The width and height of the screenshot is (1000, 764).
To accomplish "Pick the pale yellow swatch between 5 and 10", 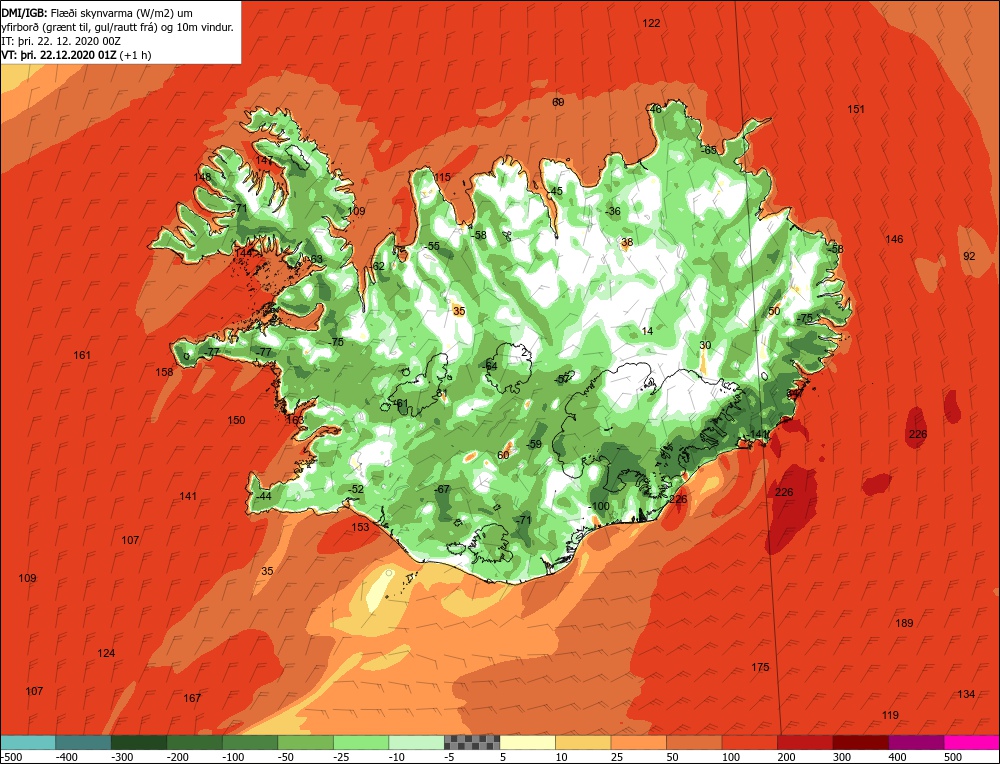I will (527, 742).
